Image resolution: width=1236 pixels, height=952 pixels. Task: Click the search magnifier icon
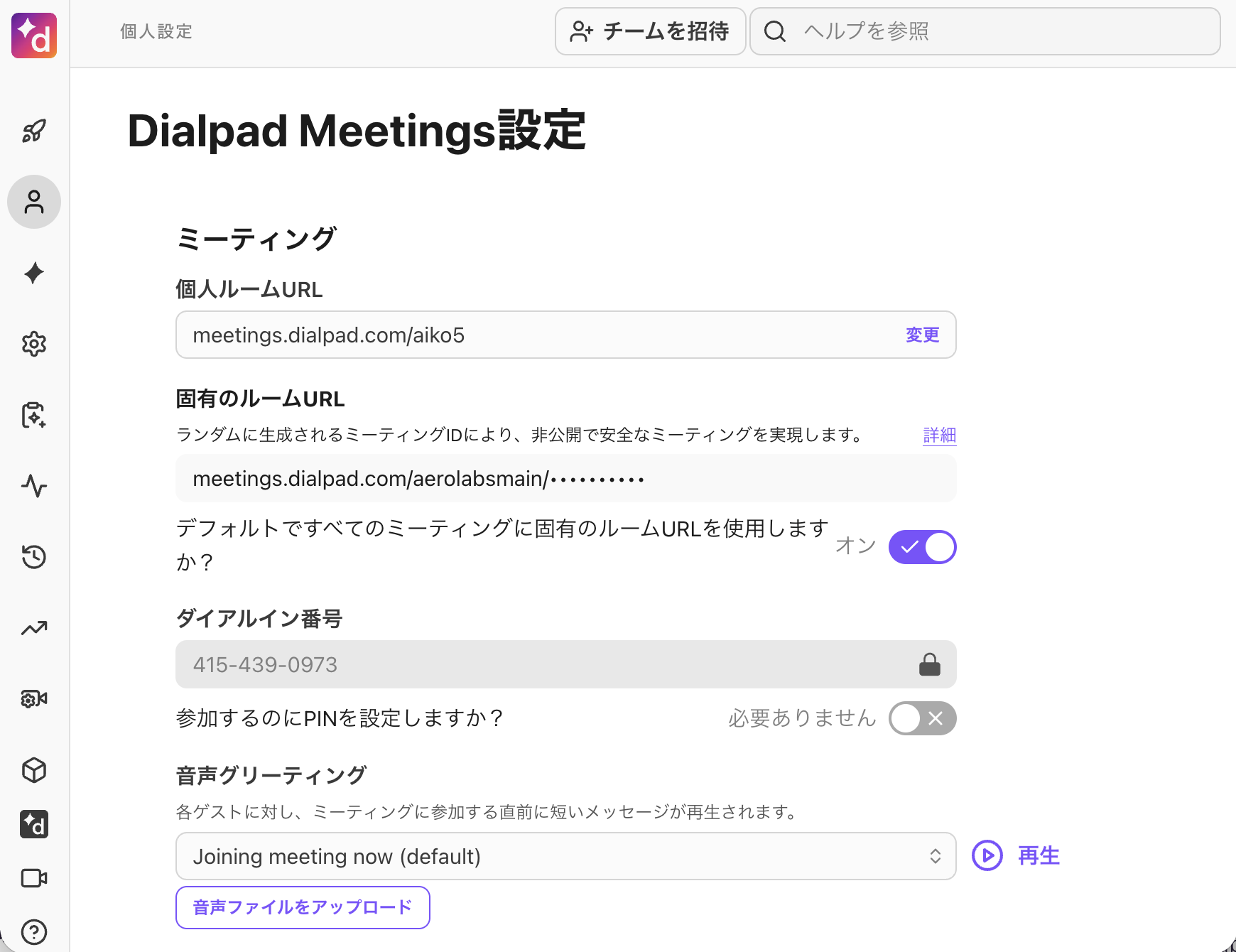[775, 31]
